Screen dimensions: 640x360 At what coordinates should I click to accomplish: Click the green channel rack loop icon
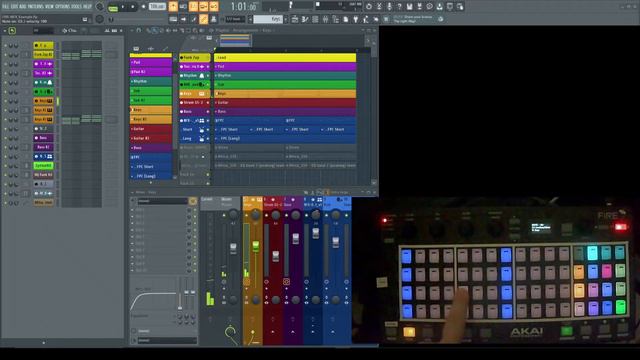(x=12, y=31)
